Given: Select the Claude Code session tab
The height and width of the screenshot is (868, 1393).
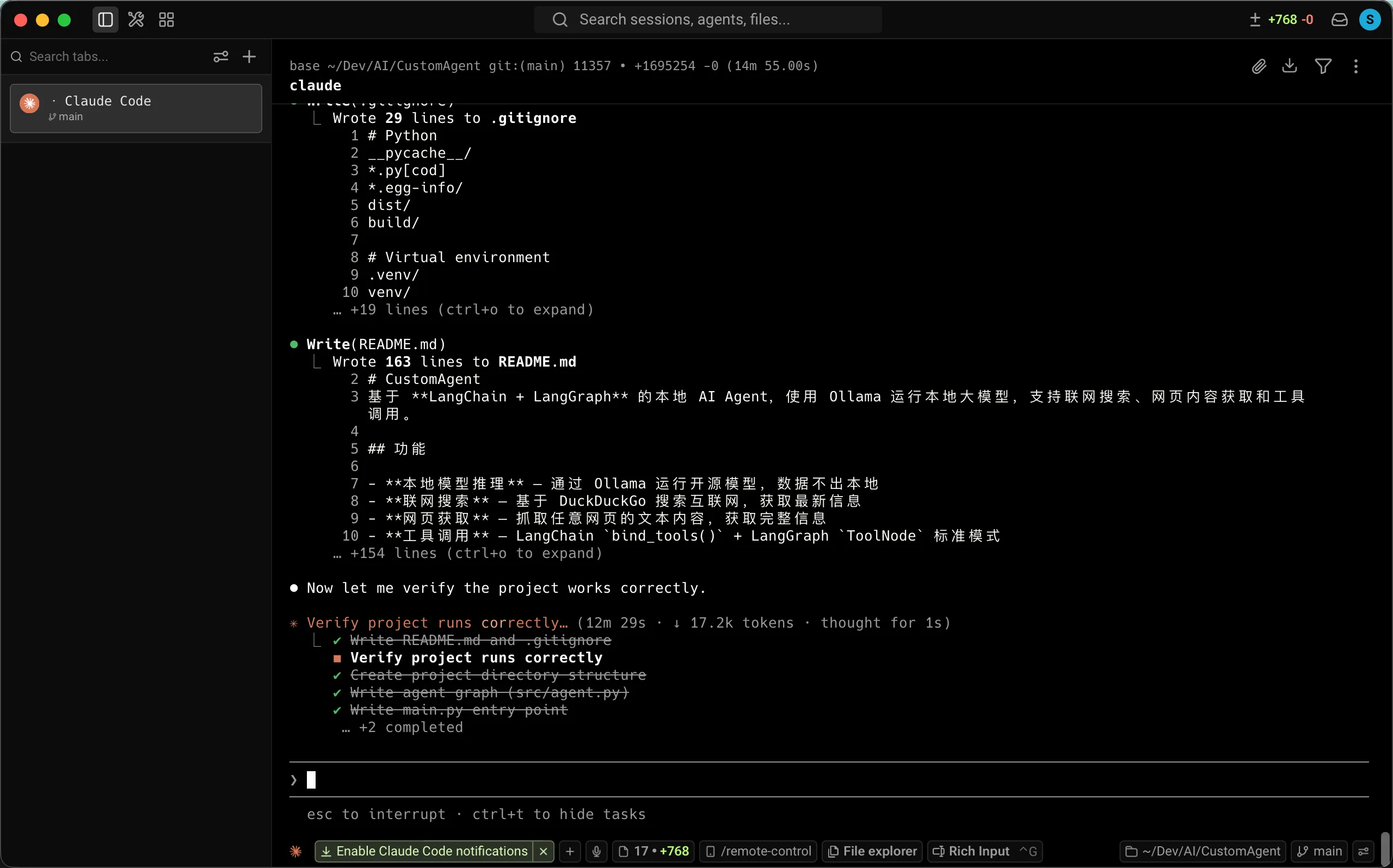Looking at the screenshot, I should 136,108.
